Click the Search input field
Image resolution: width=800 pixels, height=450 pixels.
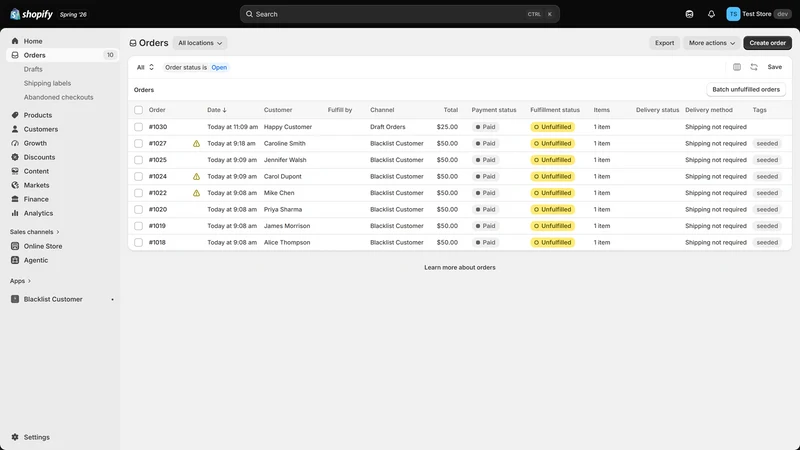tap(399, 14)
